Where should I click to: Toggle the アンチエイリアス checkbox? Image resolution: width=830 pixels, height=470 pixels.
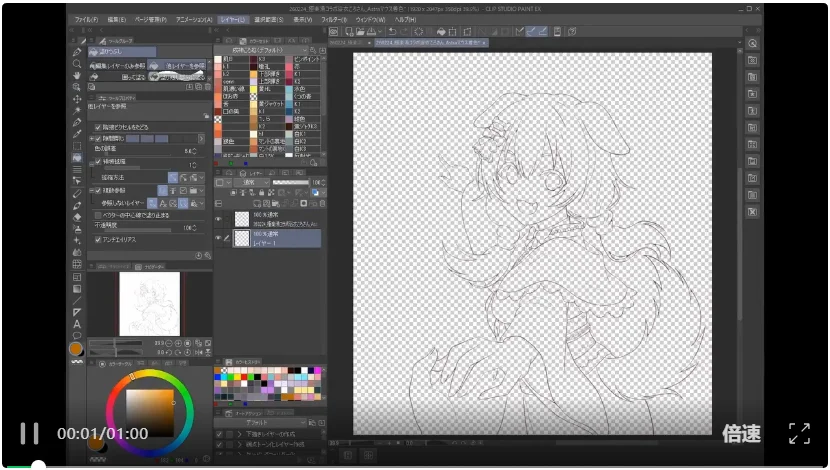coord(98,240)
